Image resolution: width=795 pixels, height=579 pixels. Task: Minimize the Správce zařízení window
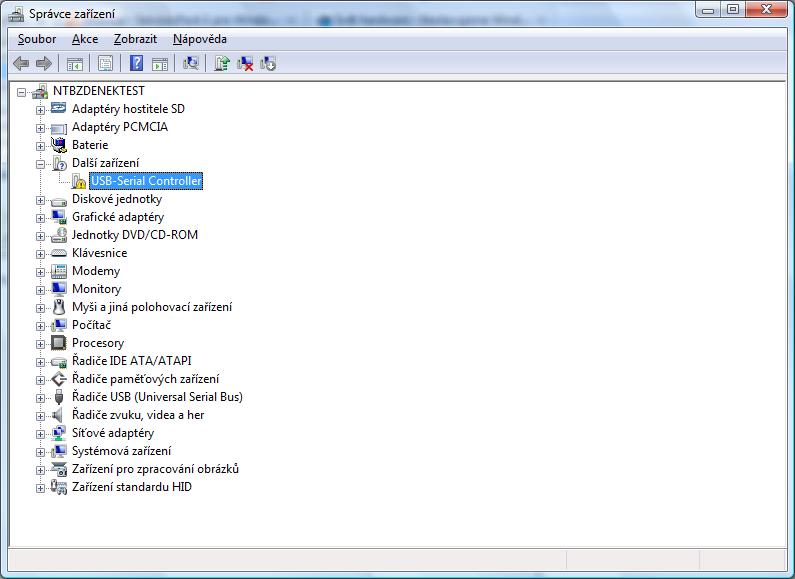pyautogui.click(x=708, y=10)
